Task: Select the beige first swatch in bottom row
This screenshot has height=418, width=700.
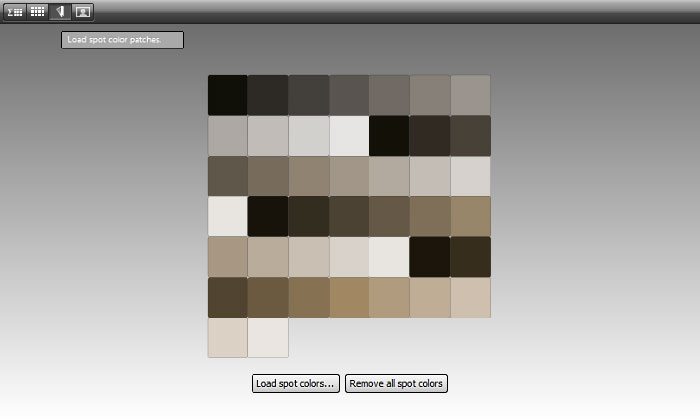Action: pos(228,338)
